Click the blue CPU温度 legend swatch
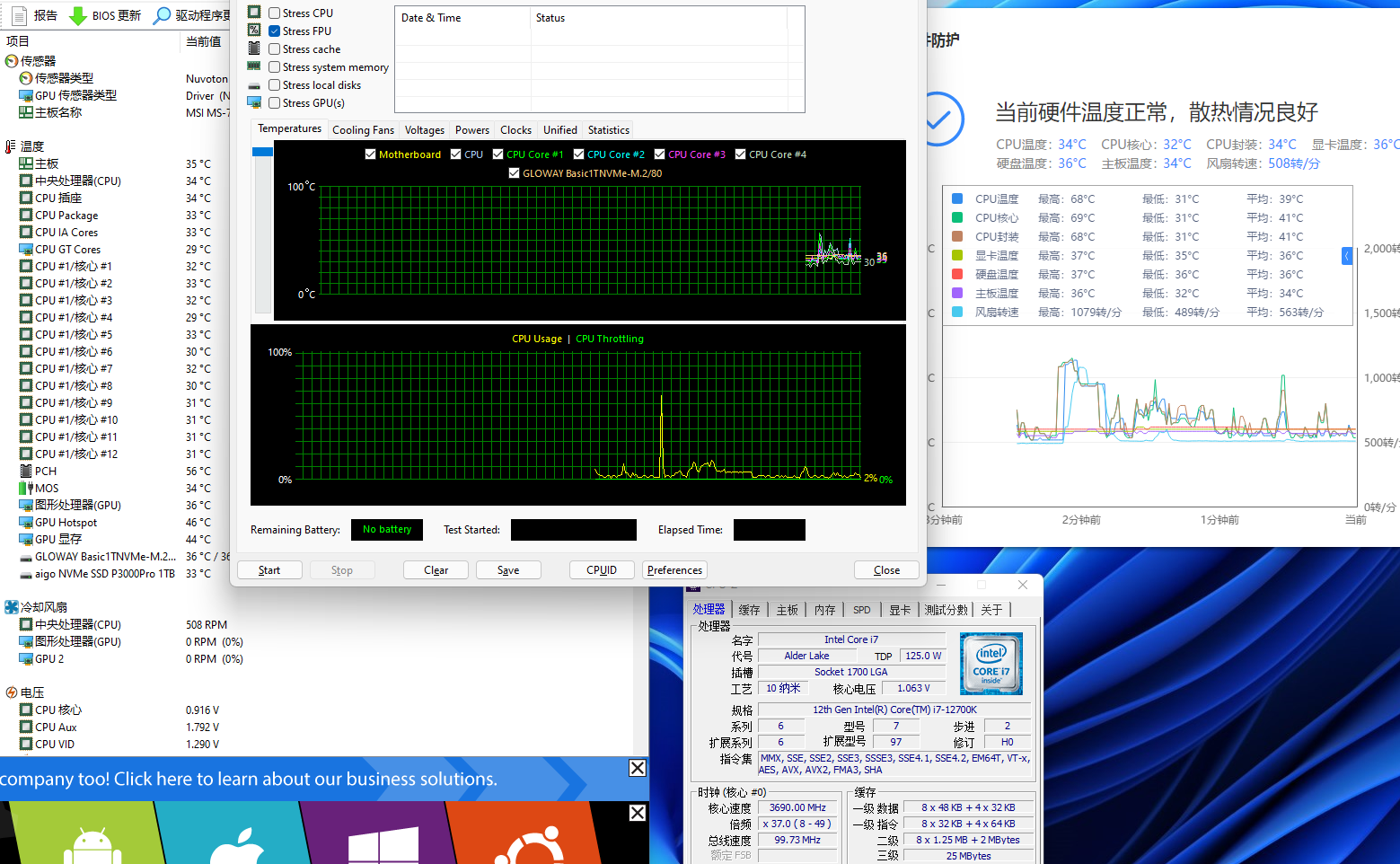Screen dimensions: 1400x864 coord(957,199)
